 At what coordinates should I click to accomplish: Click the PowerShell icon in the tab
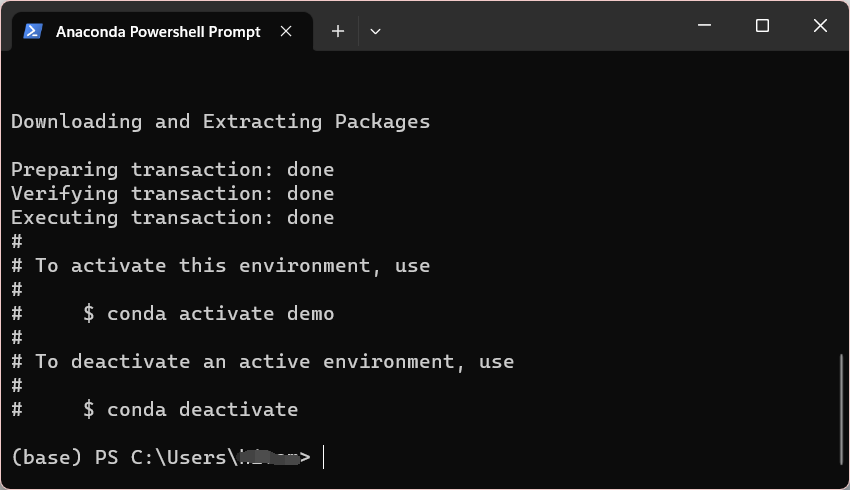pos(32,31)
